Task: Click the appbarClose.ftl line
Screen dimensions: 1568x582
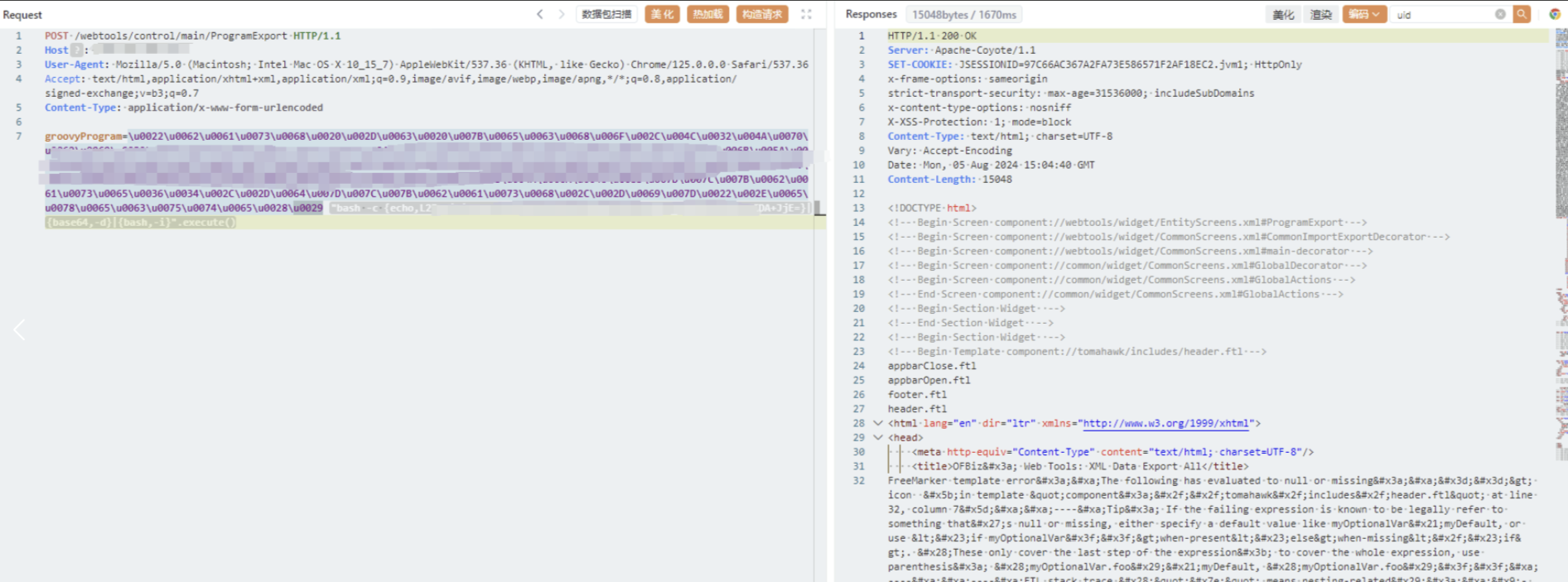Action: coord(932,366)
